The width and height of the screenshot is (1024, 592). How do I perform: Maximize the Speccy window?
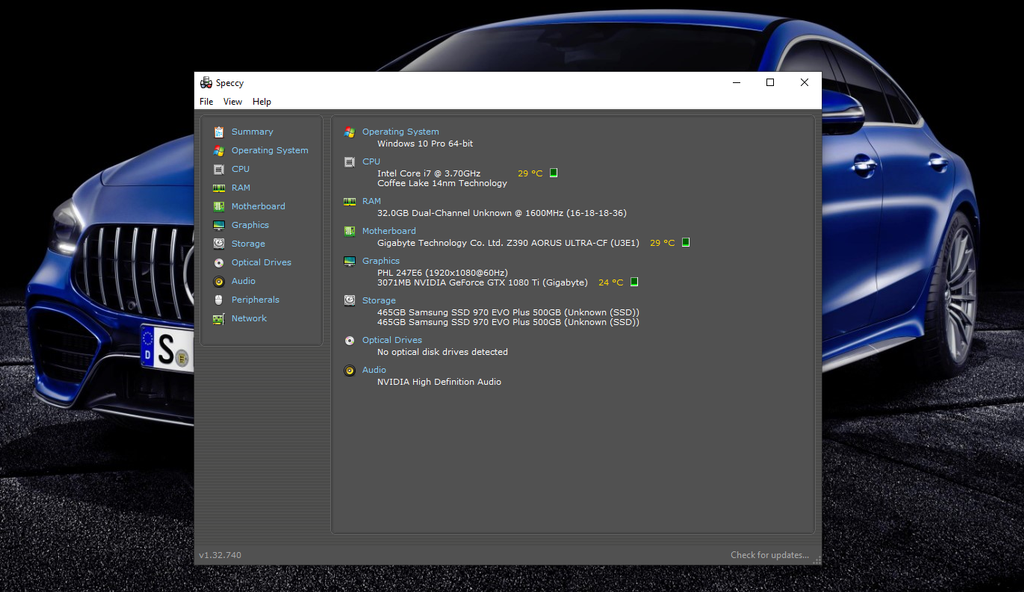click(770, 83)
